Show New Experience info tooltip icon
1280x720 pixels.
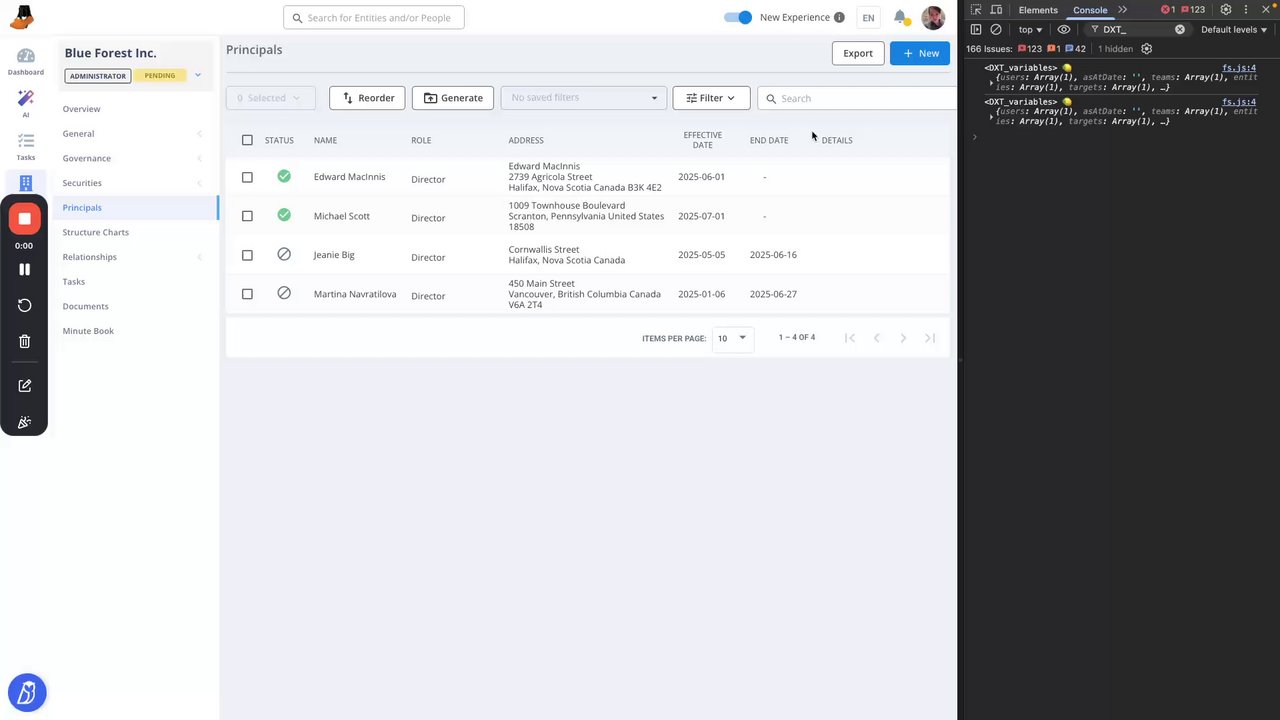pyautogui.click(x=839, y=18)
